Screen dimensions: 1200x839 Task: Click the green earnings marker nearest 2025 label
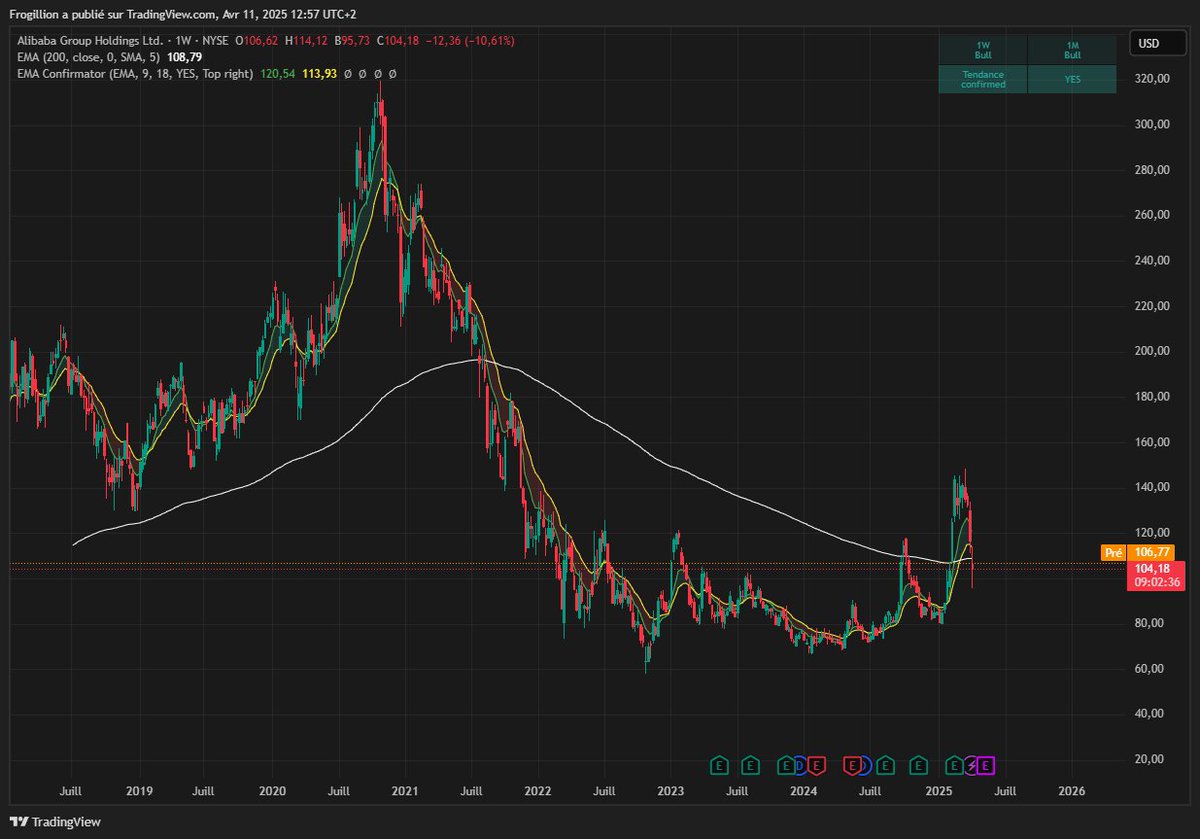point(954,765)
